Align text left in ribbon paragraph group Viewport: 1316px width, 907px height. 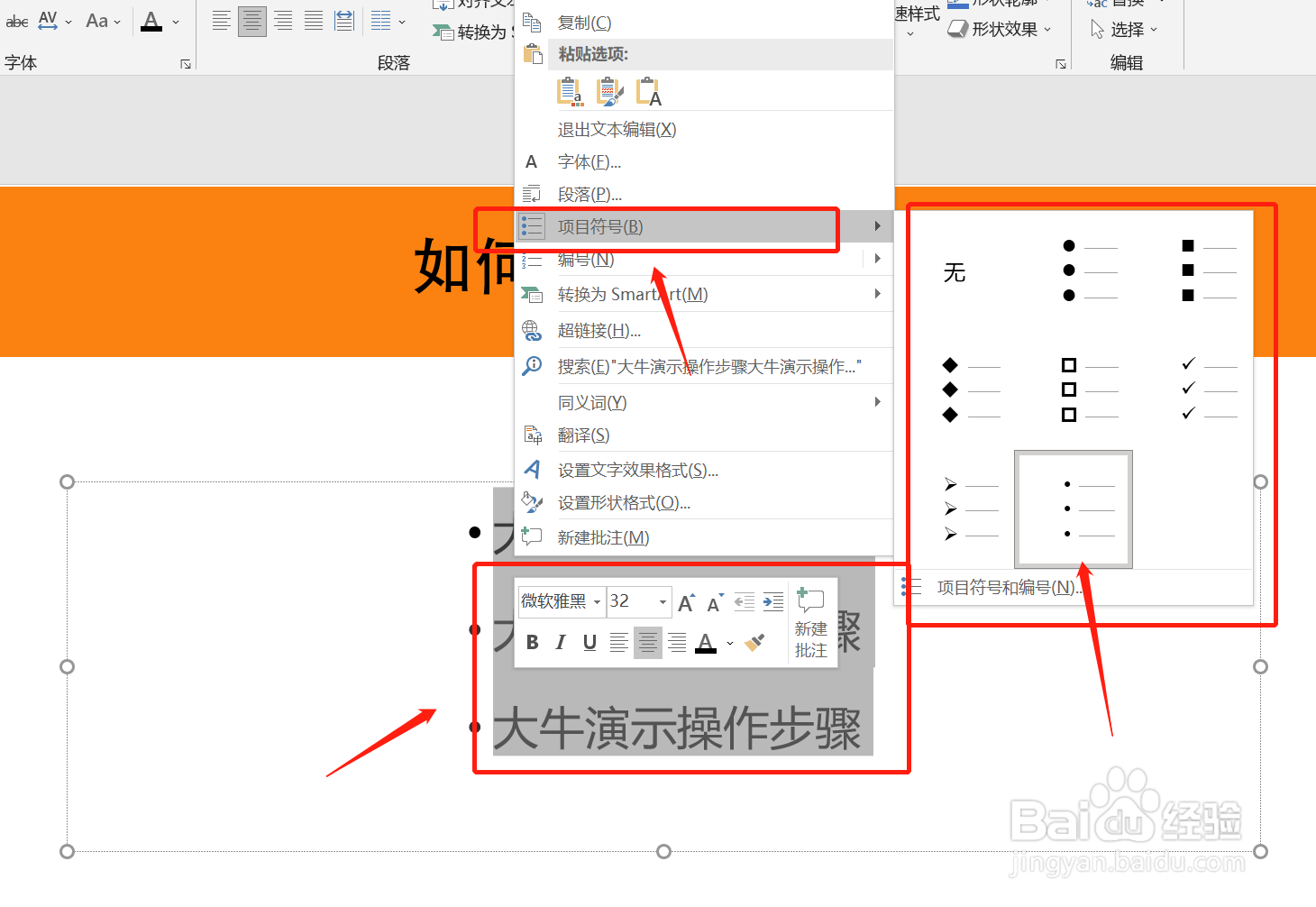click(222, 21)
